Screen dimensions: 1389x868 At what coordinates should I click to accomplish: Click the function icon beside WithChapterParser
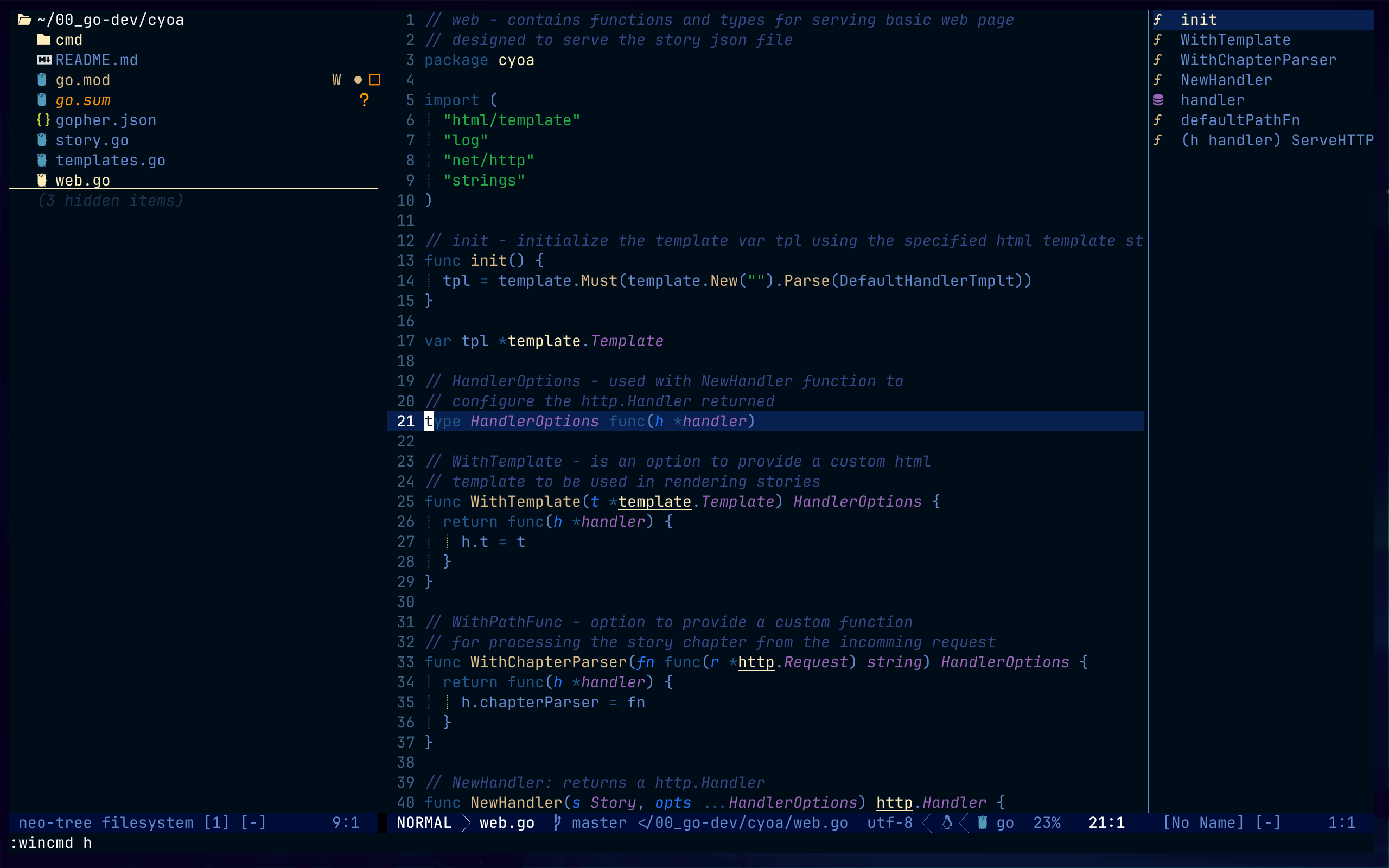[1158, 60]
